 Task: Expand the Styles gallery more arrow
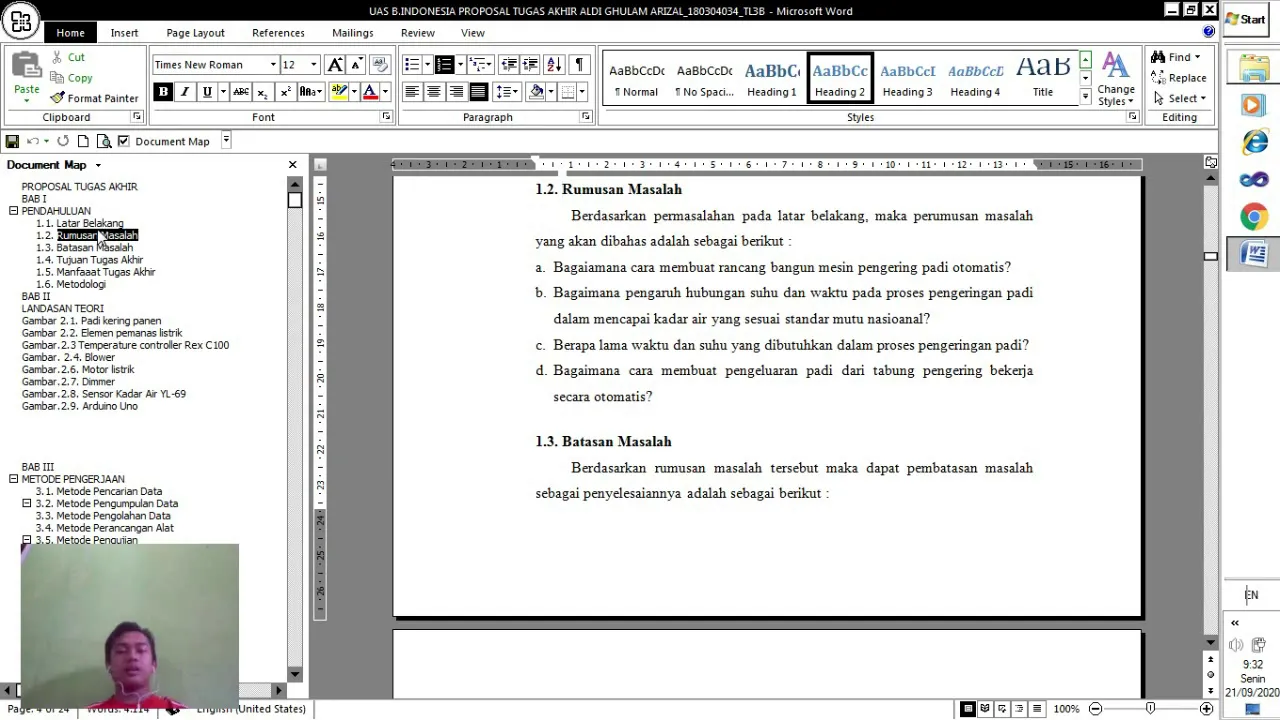[1085, 97]
